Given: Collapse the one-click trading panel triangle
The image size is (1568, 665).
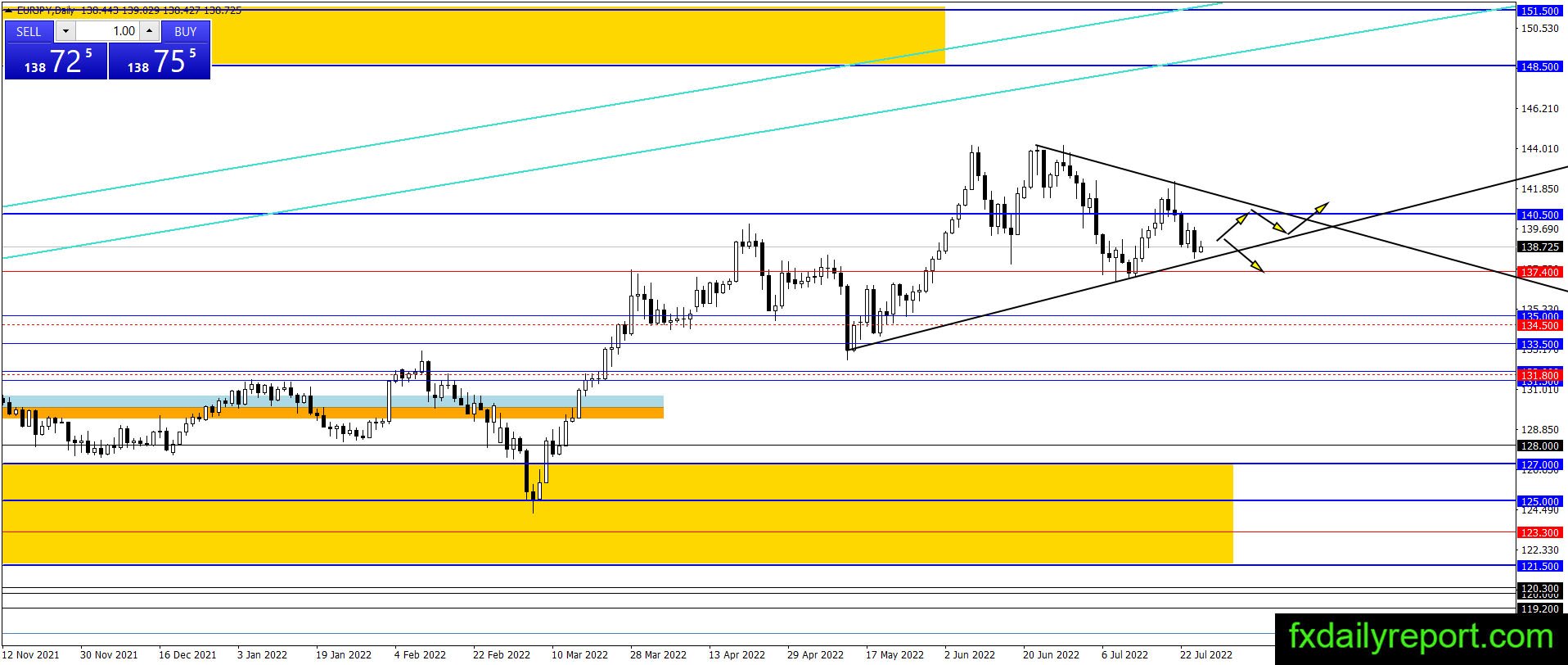Looking at the screenshot, I should (x=8, y=11).
